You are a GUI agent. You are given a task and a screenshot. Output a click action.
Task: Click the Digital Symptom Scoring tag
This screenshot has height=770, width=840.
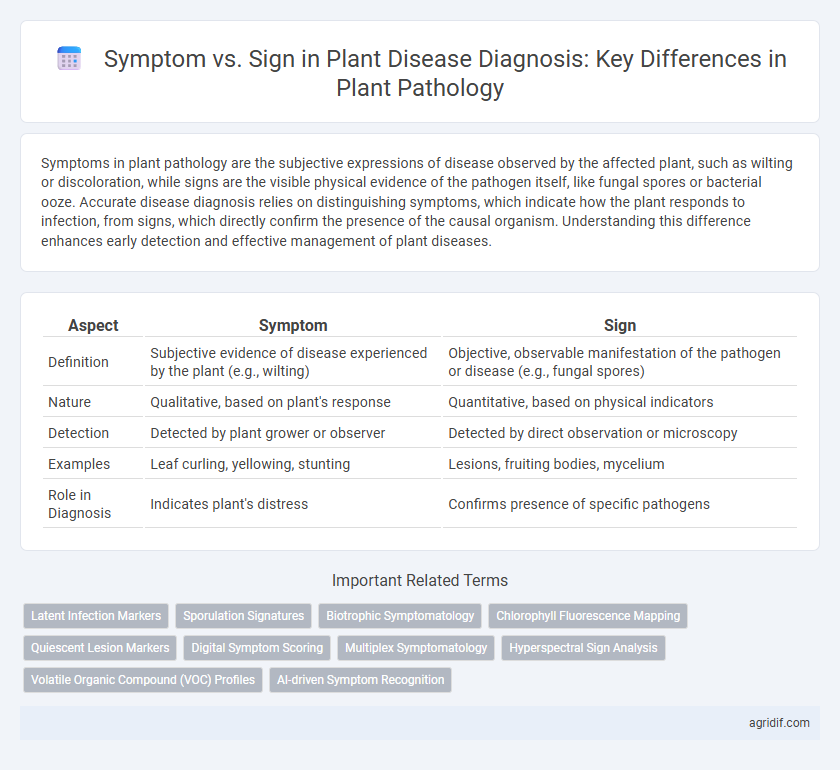[x=257, y=648]
